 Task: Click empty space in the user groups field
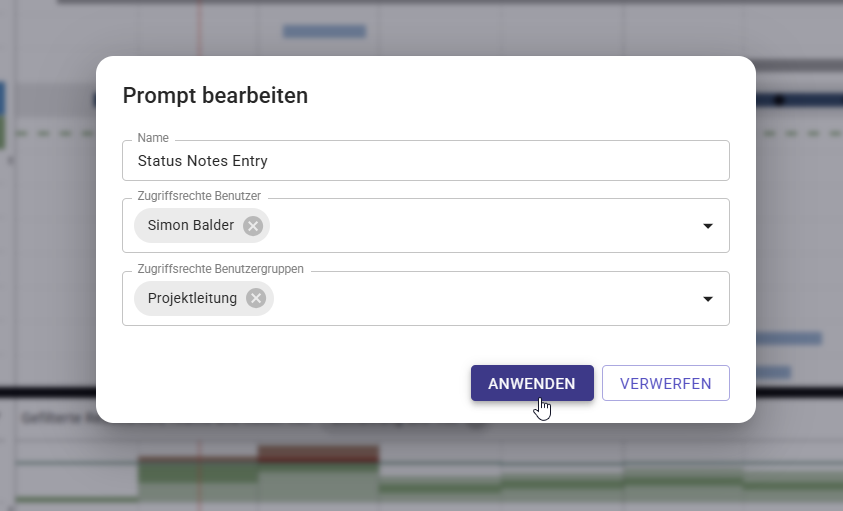pos(480,299)
